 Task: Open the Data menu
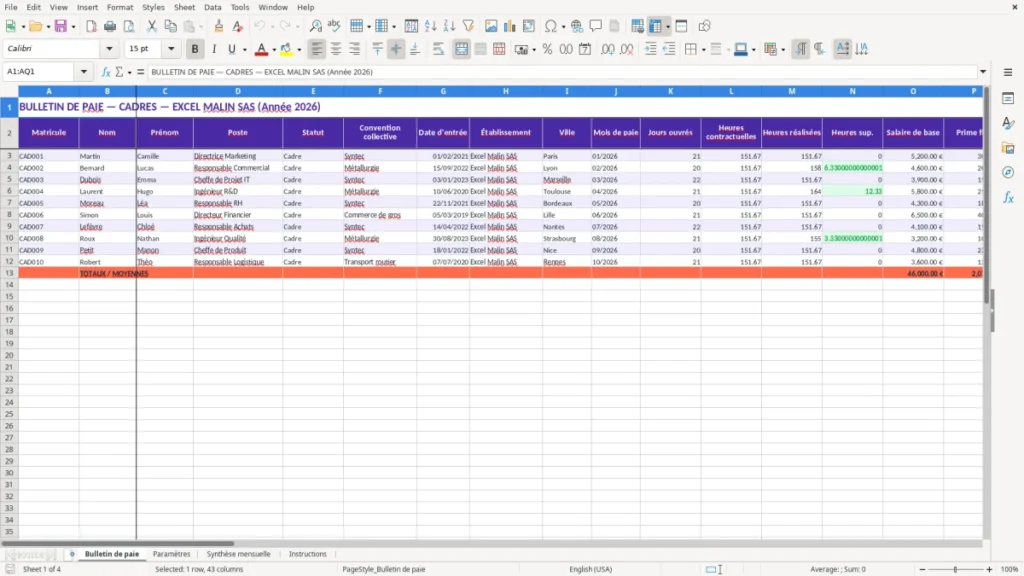(x=212, y=7)
